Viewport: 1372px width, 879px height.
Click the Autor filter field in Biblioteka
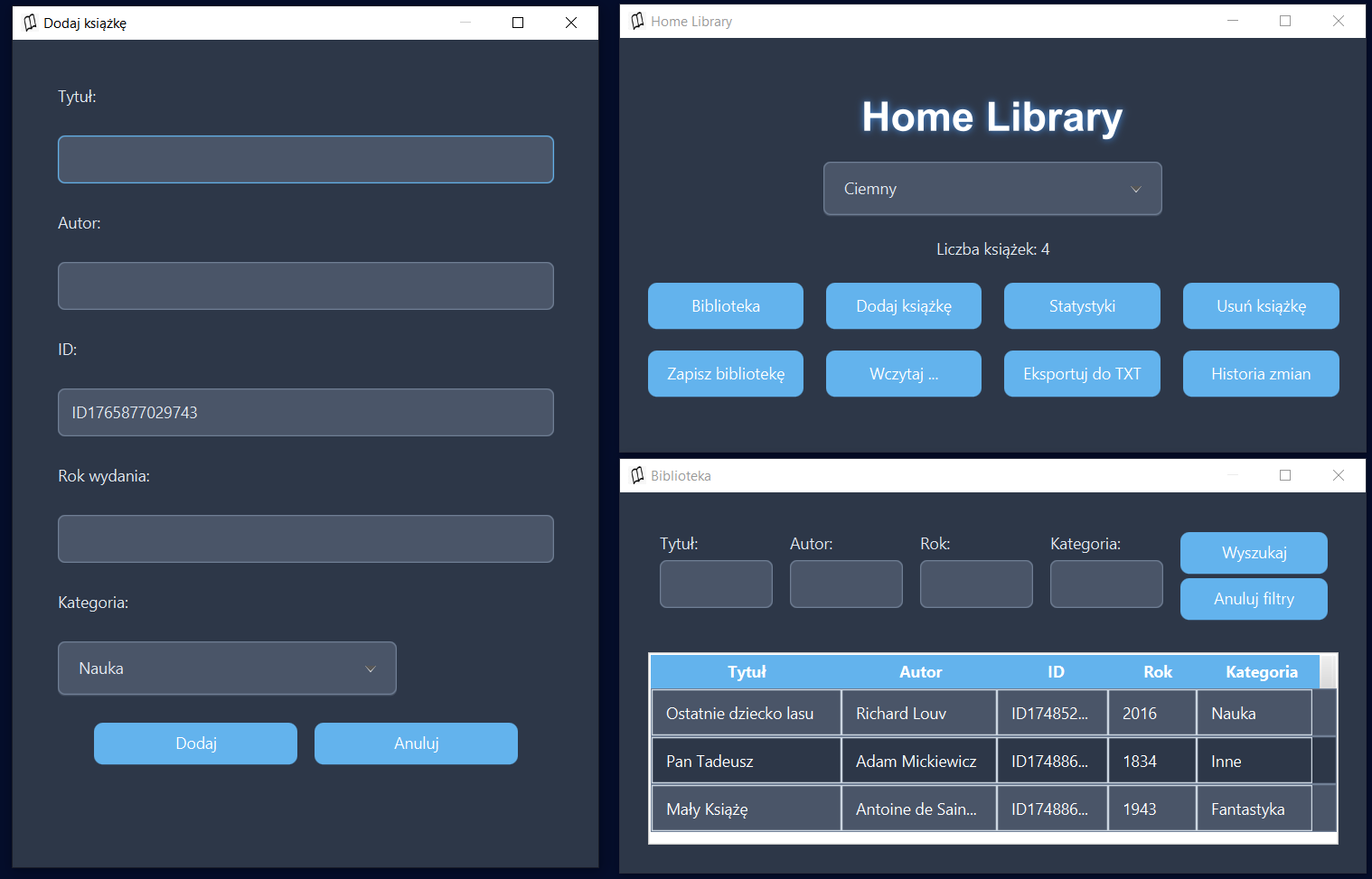click(845, 584)
